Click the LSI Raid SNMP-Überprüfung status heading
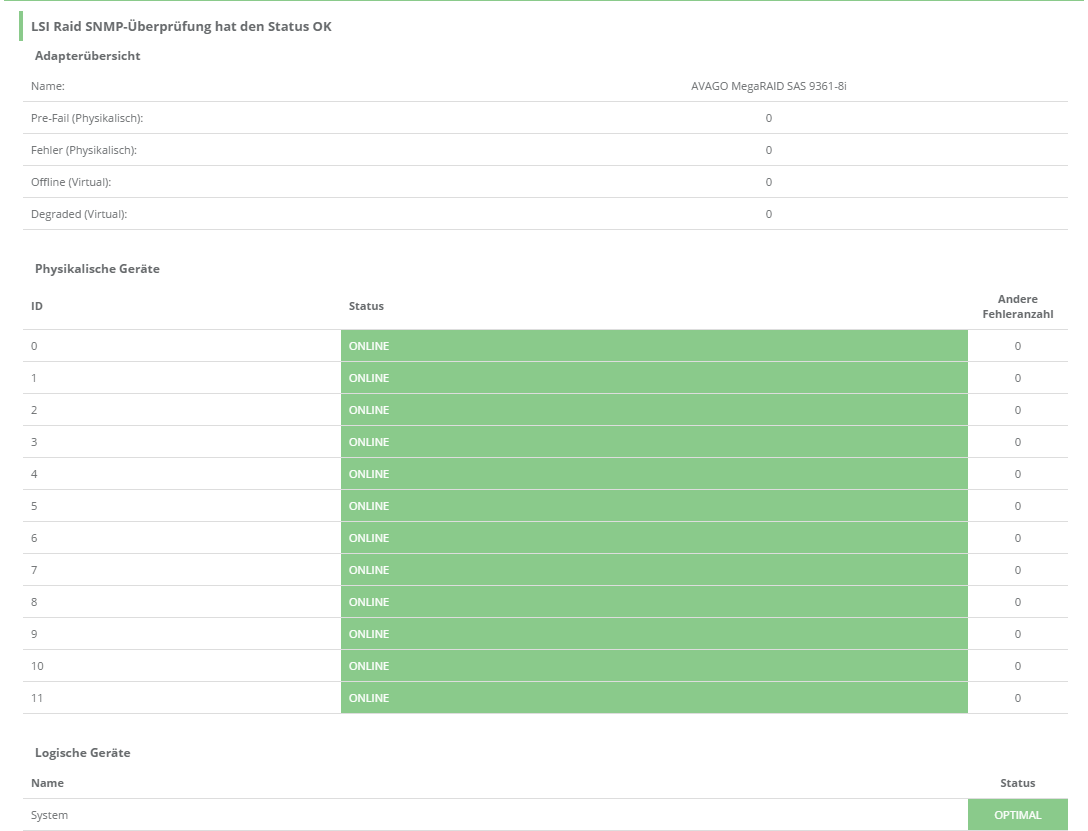The height and width of the screenshot is (831, 1088). click(x=181, y=27)
